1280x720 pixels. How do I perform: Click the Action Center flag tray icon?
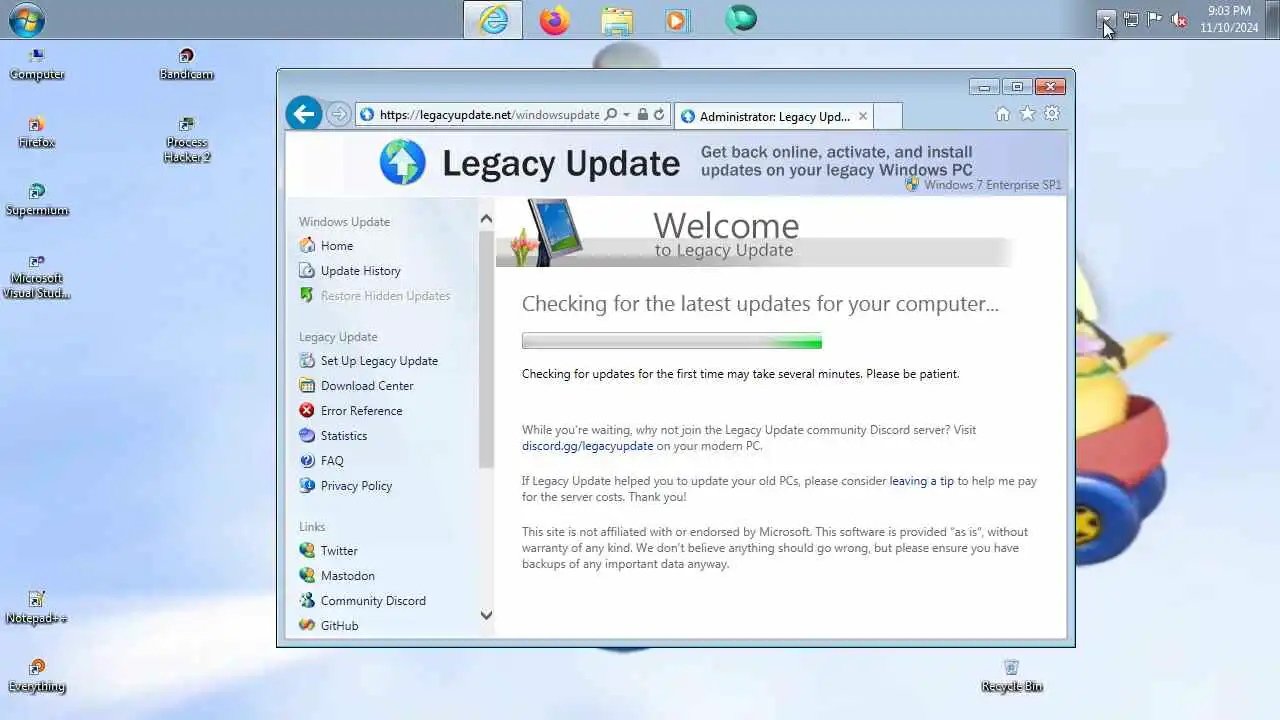coord(1155,19)
